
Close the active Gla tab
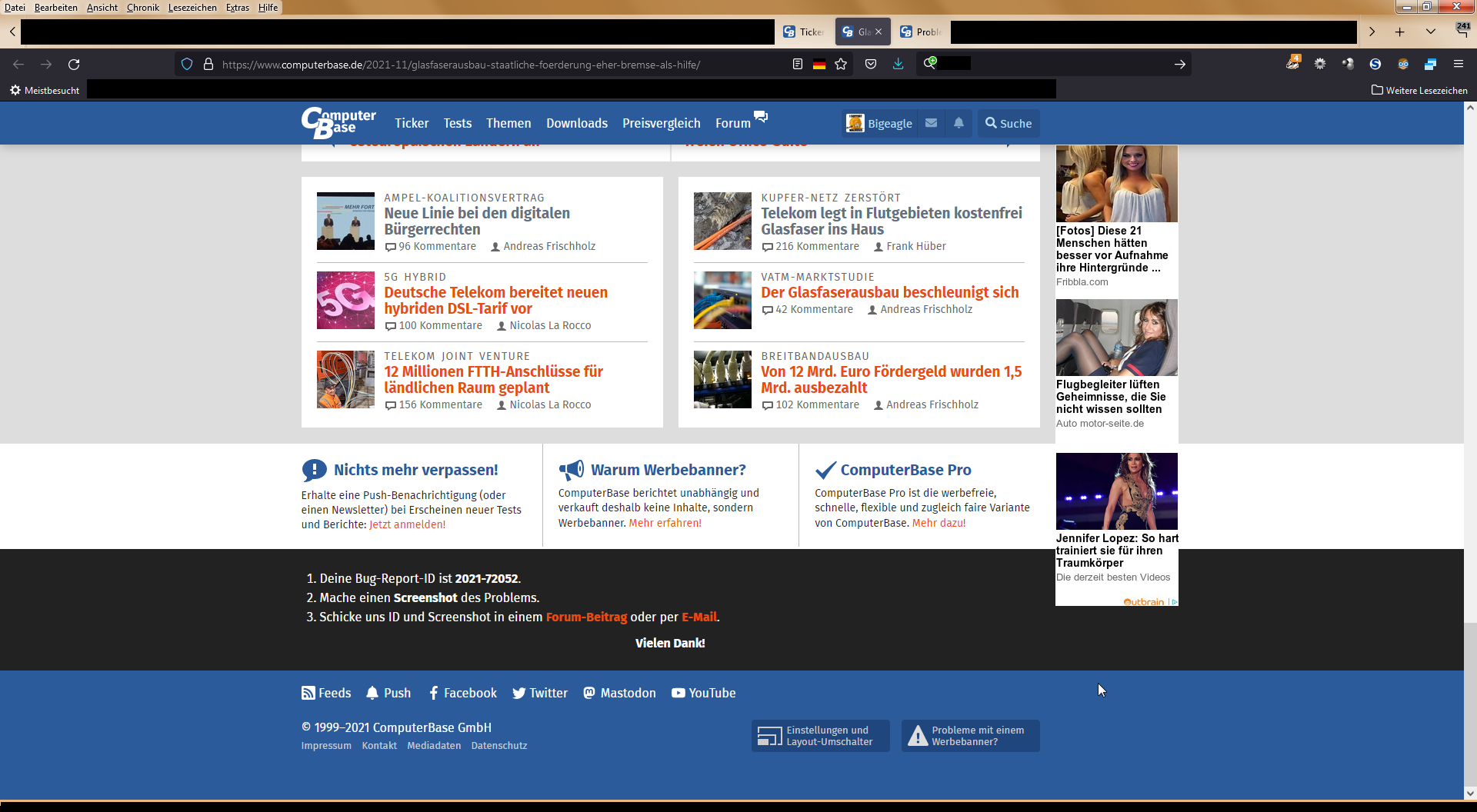(879, 32)
